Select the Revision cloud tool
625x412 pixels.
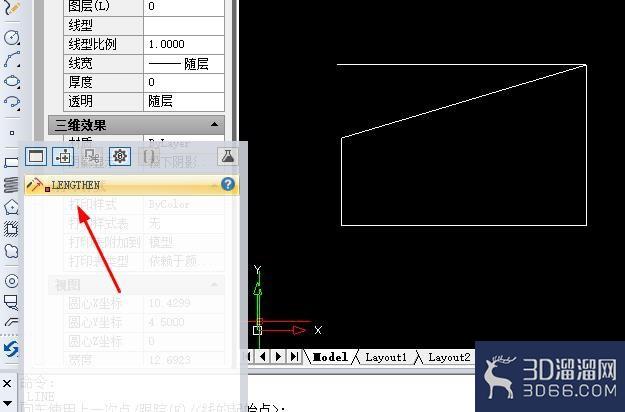pos(11,251)
